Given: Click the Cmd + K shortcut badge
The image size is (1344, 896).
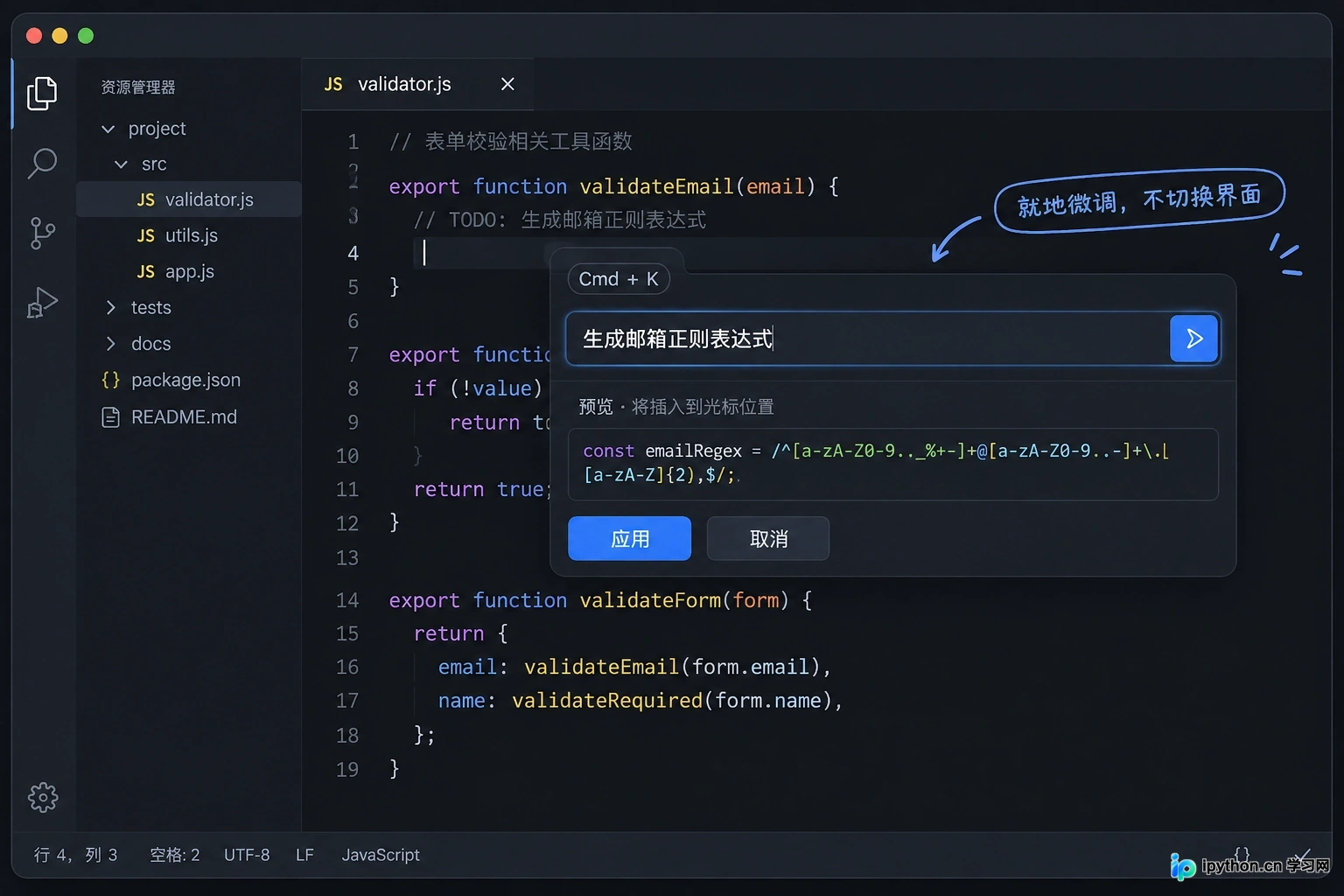Looking at the screenshot, I should click(619, 279).
